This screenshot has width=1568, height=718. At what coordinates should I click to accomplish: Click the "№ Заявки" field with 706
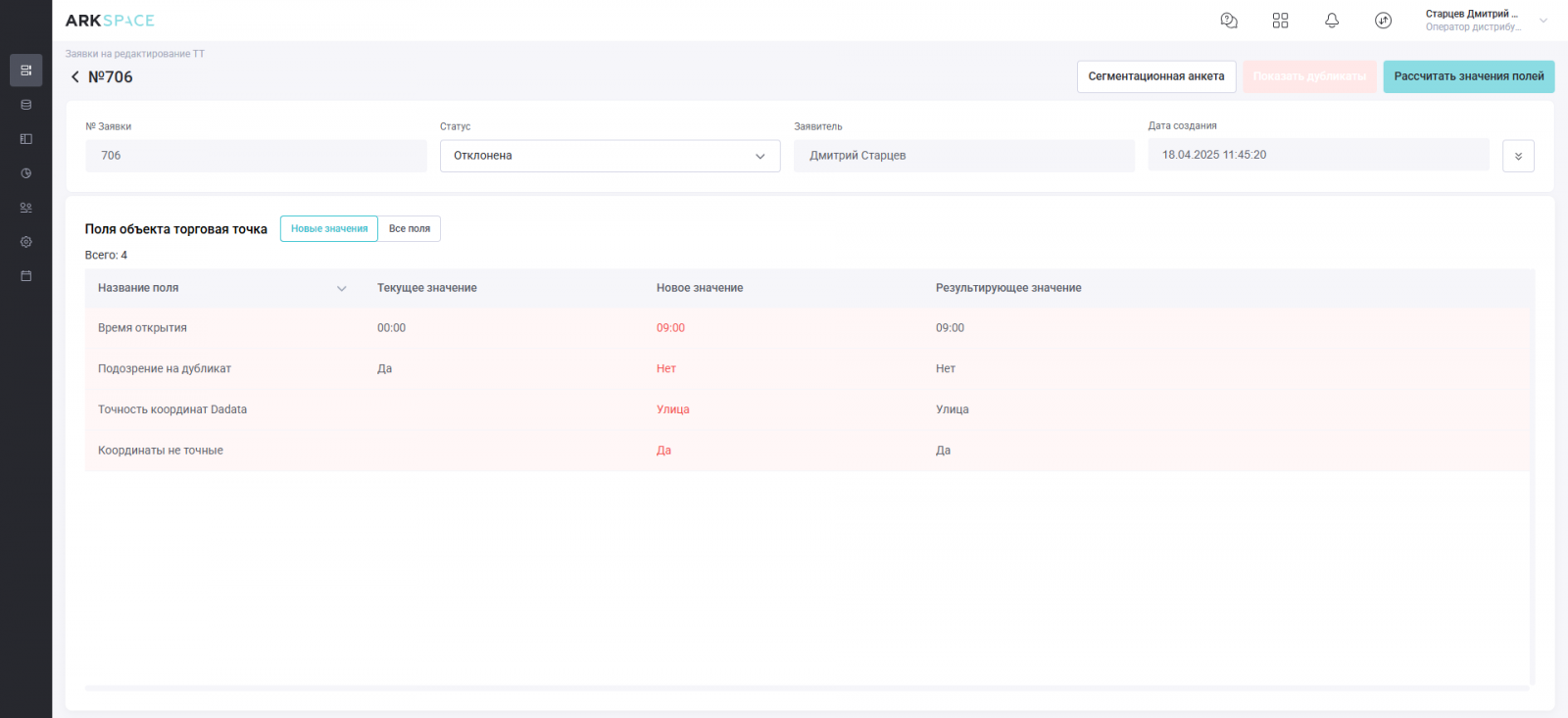256,156
